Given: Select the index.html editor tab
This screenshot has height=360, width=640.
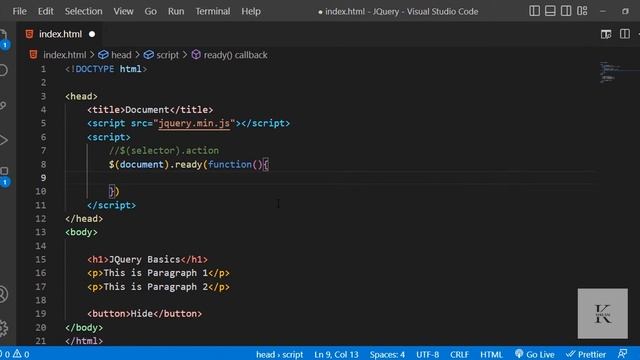Looking at the screenshot, I should click(60, 34).
